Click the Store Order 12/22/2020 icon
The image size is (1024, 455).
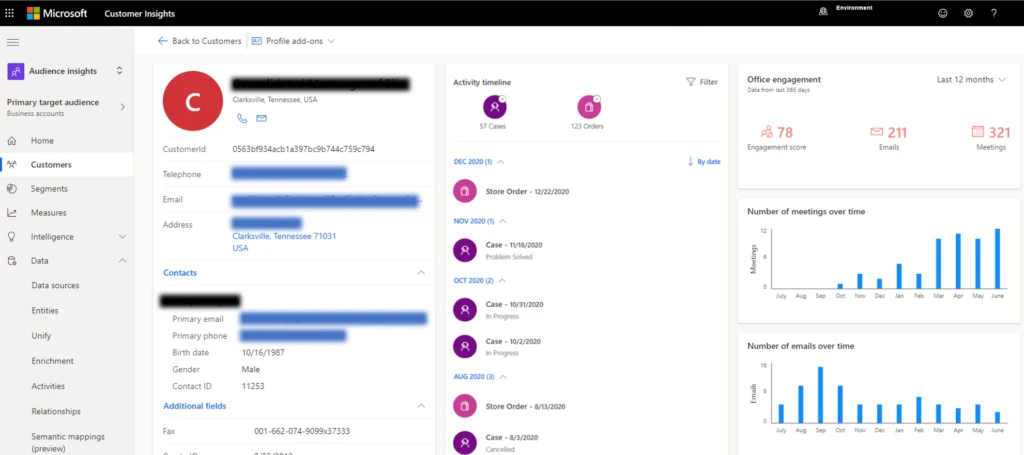tap(464, 192)
